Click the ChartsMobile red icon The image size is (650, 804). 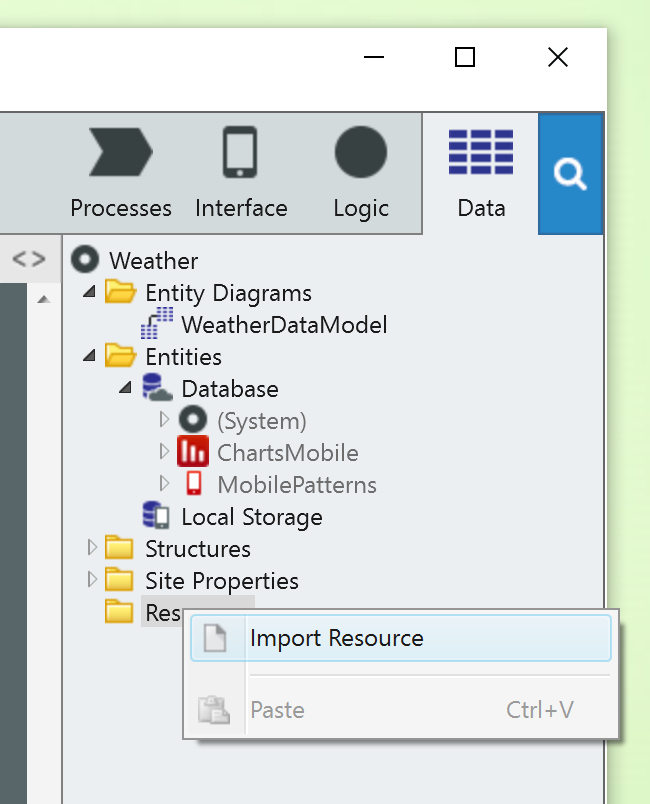pyautogui.click(x=193, y=451)
